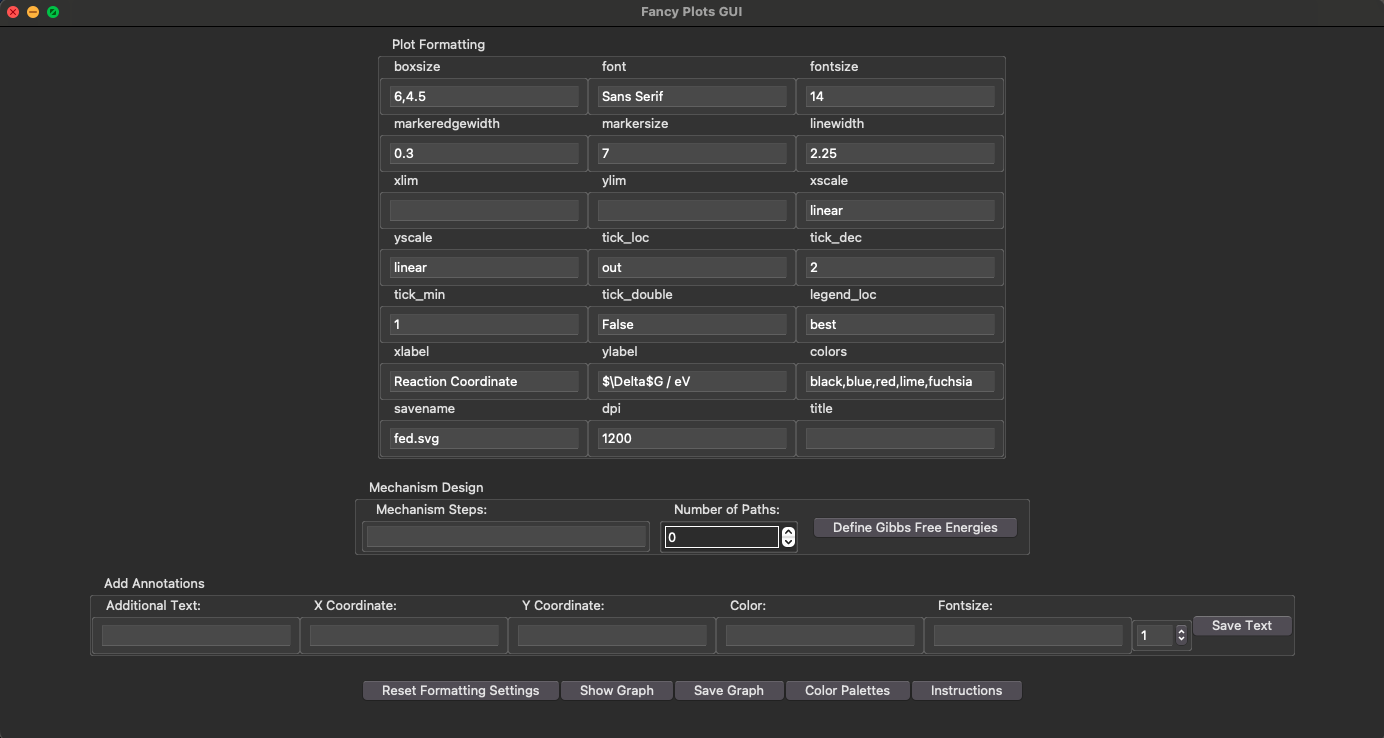This screenshot has height=738, width=1384.
Task: Open the Color Palettes window
Action: click(847, 690)
